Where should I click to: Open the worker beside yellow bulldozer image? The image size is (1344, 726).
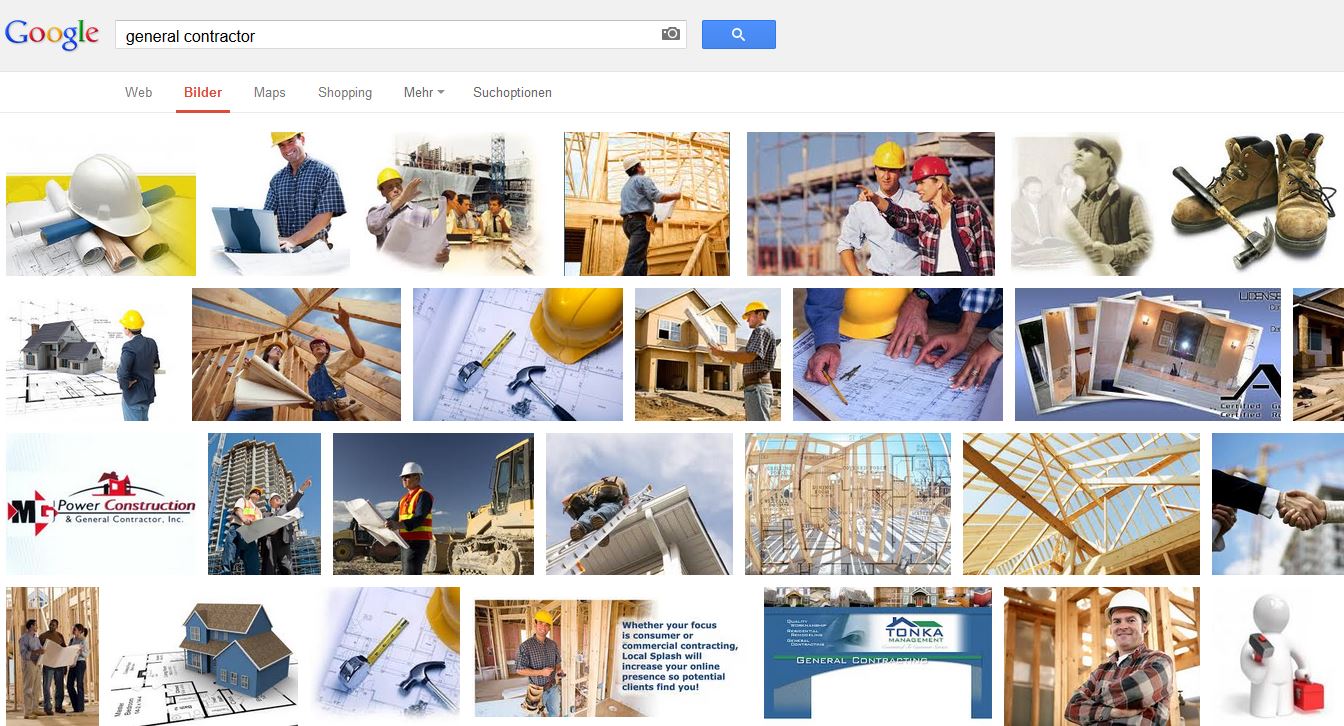click(433, 504)
